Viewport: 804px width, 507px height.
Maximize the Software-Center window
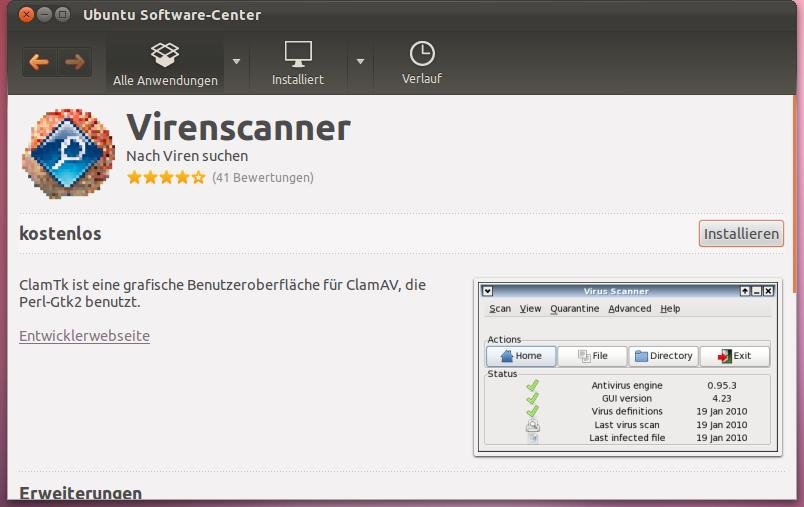pos(63,14)
